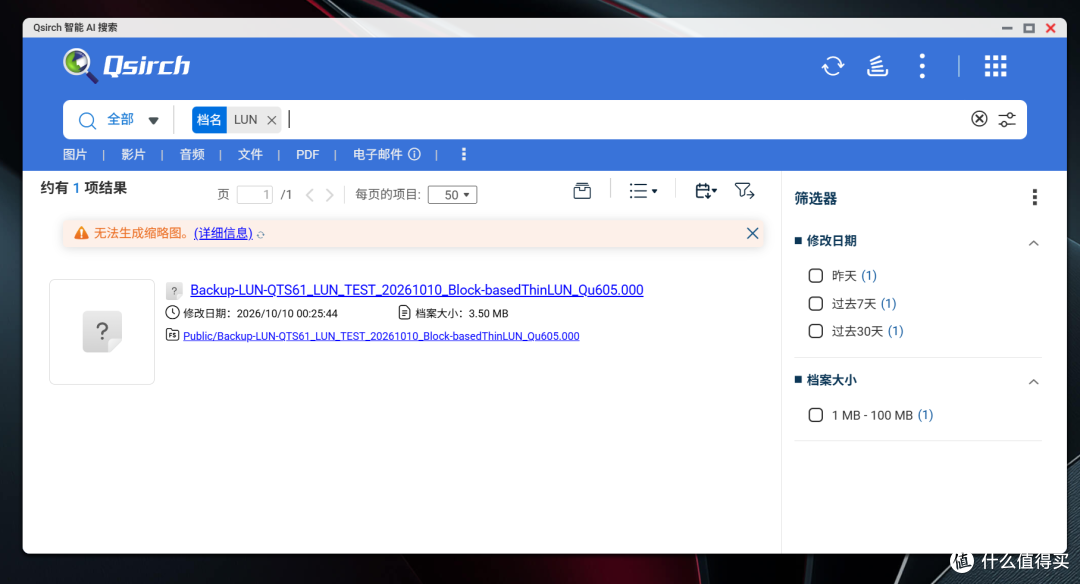
Task: Select the 电子邮件 category tab
Action: tap(377, 154)
